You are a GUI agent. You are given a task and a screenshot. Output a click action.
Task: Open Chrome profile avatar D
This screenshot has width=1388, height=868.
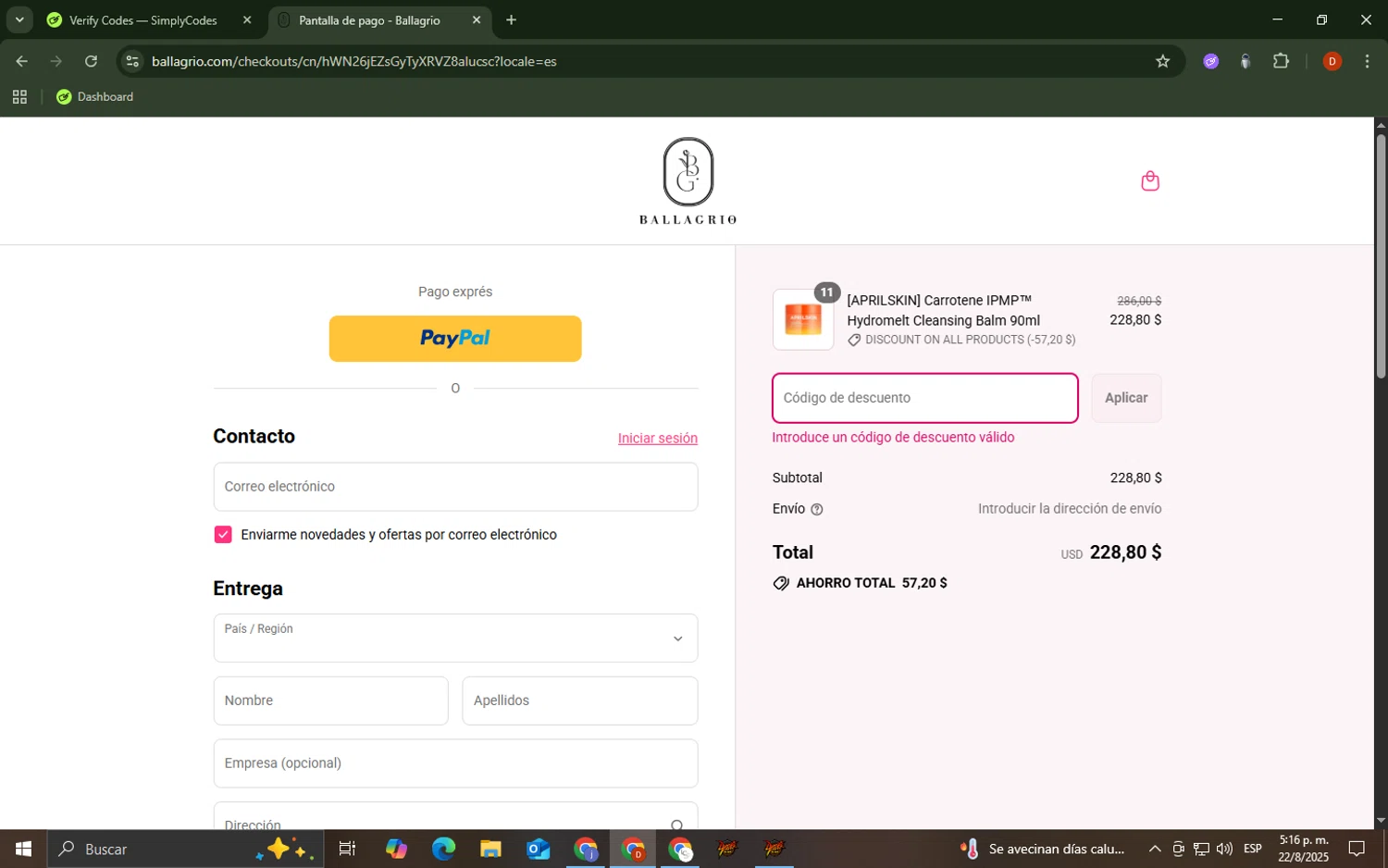coord(1332,61)
